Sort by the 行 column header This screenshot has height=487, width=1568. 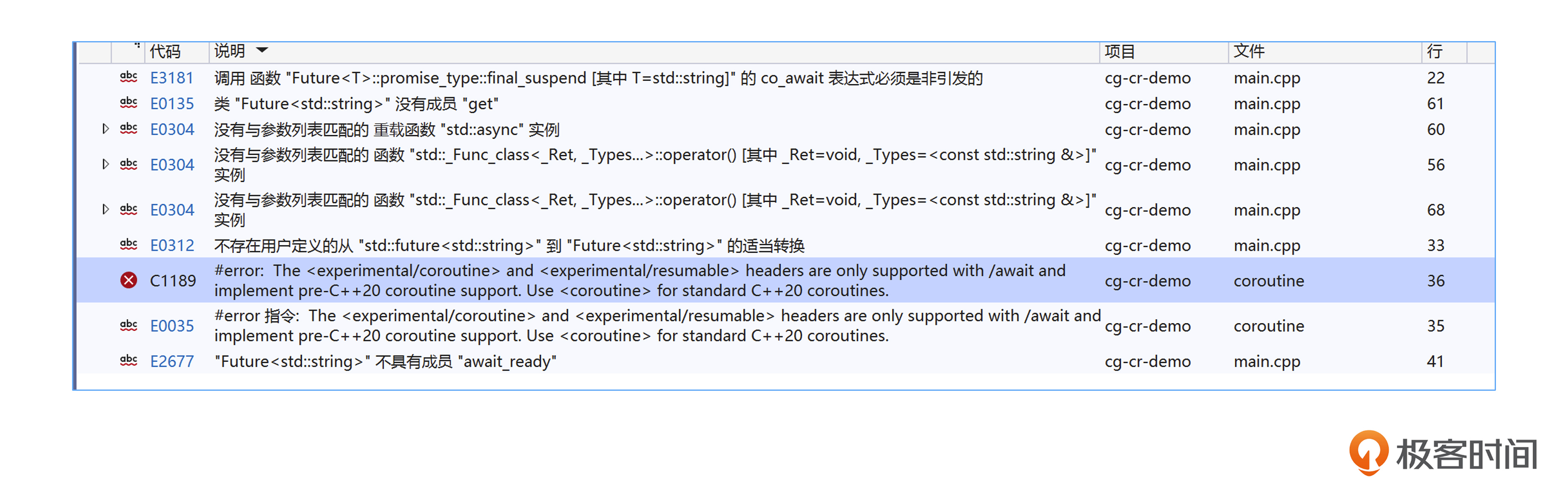point(1435,51)
